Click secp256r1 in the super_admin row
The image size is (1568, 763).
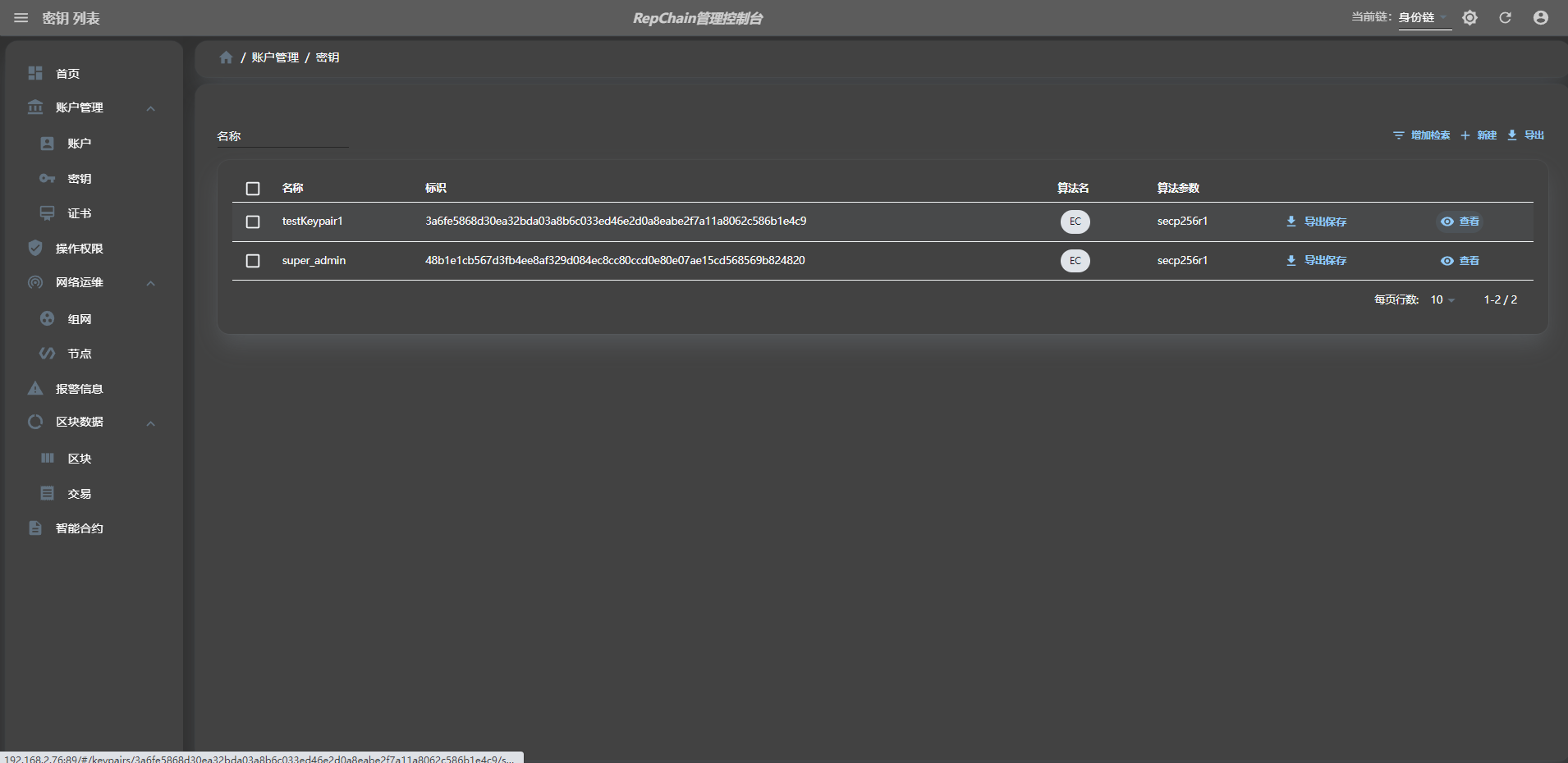[x=1182, y=261]
